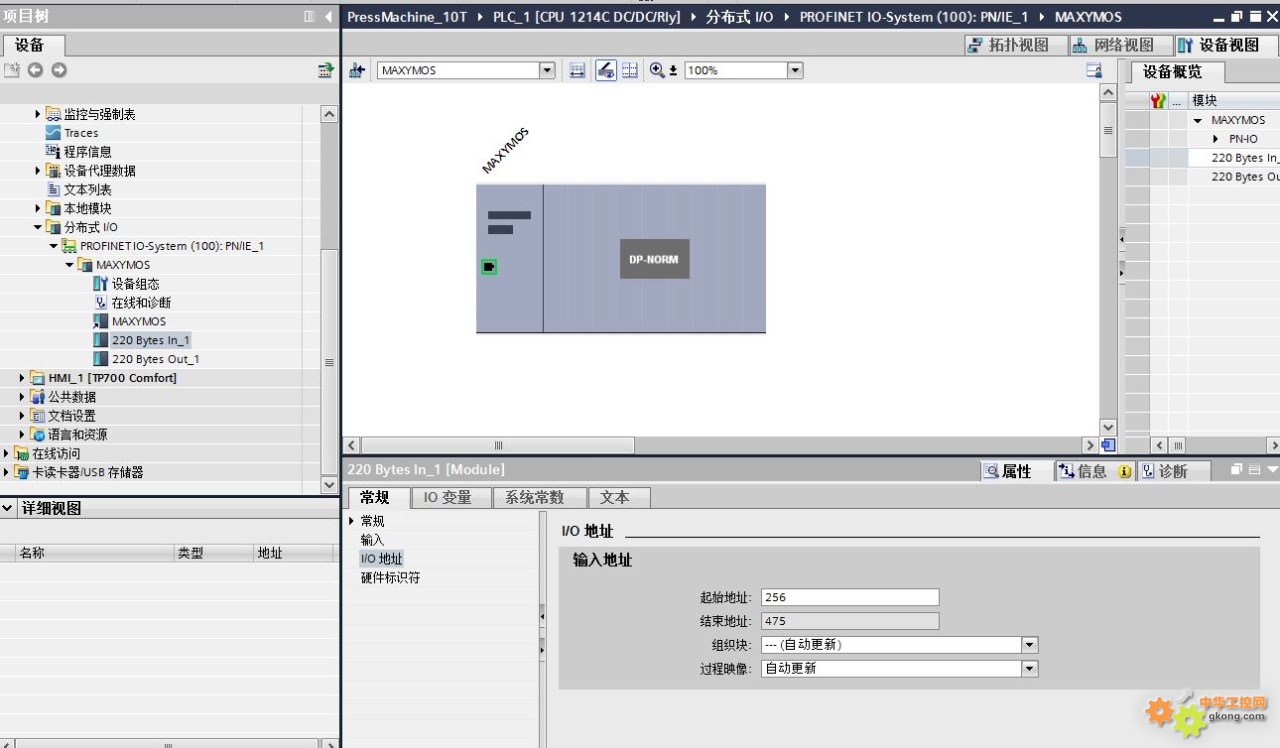Screen dimensions: 1280x748
Task: Open 文本列表 in the project tree
Action: (x=87, y=190)
